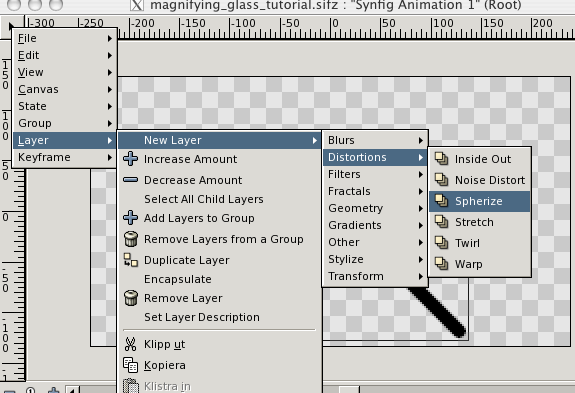Viewport: 575px width, 393px height.
Task: Select the Blurs layer category
Action: click(375, 140)
